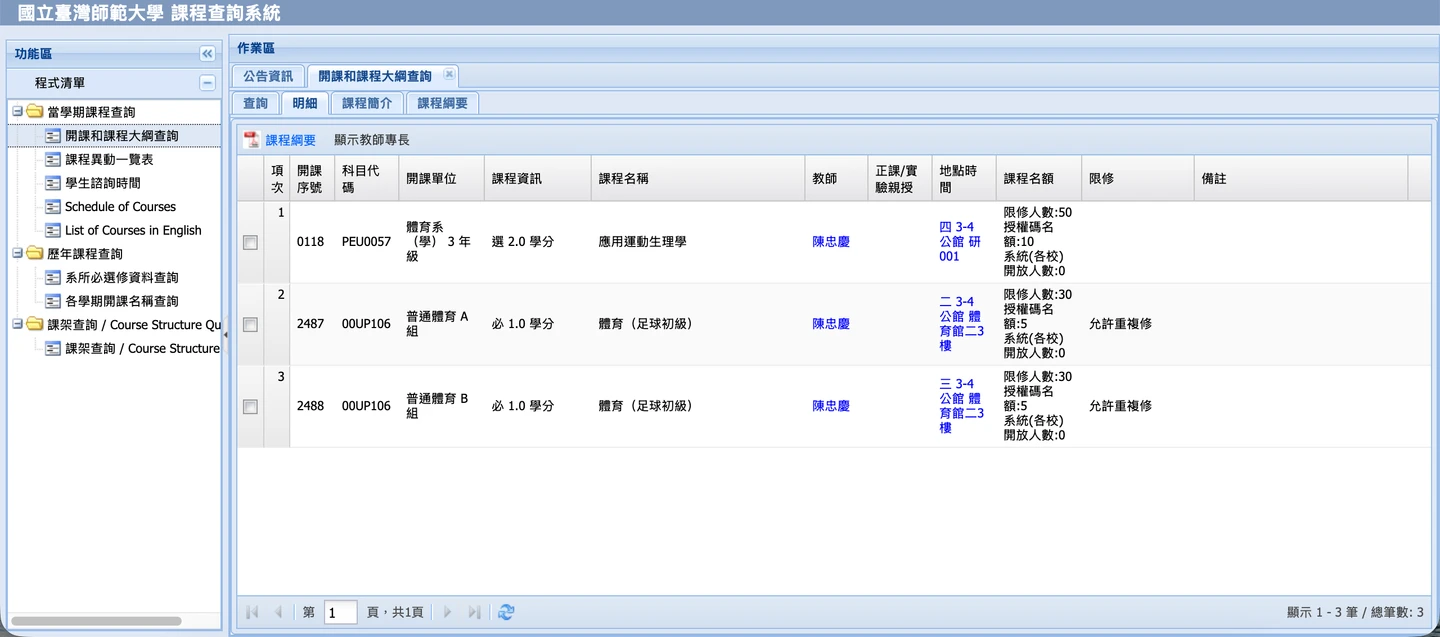The height and width of the screenshot is (637, 1440).
Task: Go to the last page with the pager arrow
Action: click(x=474, y=612)
